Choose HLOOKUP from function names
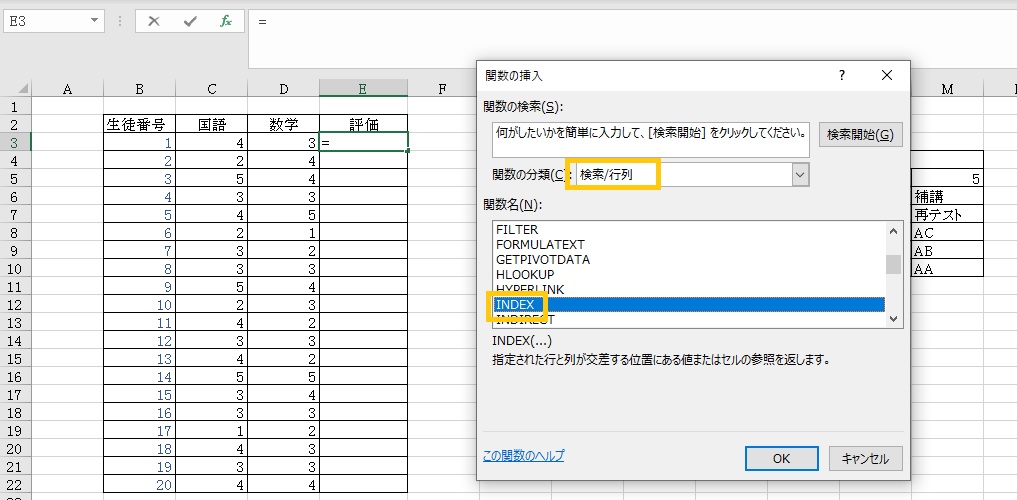 [x=525, y=274]
